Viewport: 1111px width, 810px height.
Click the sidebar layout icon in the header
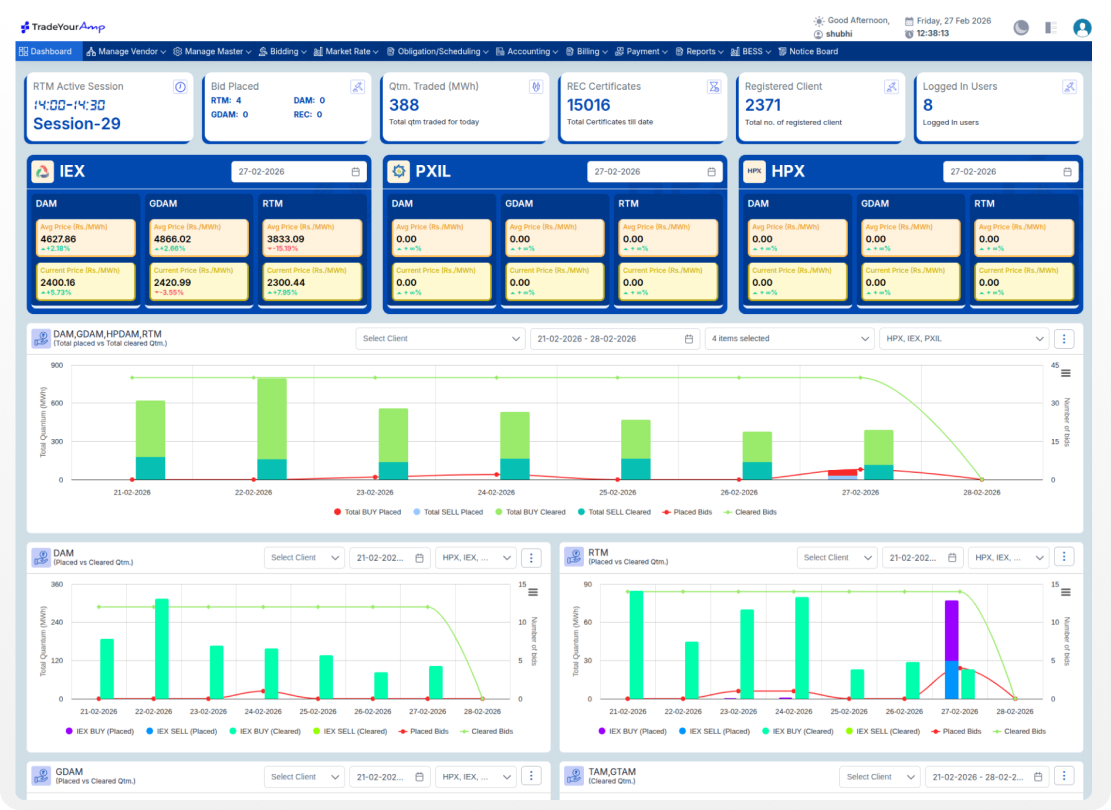coord(1051,28)
